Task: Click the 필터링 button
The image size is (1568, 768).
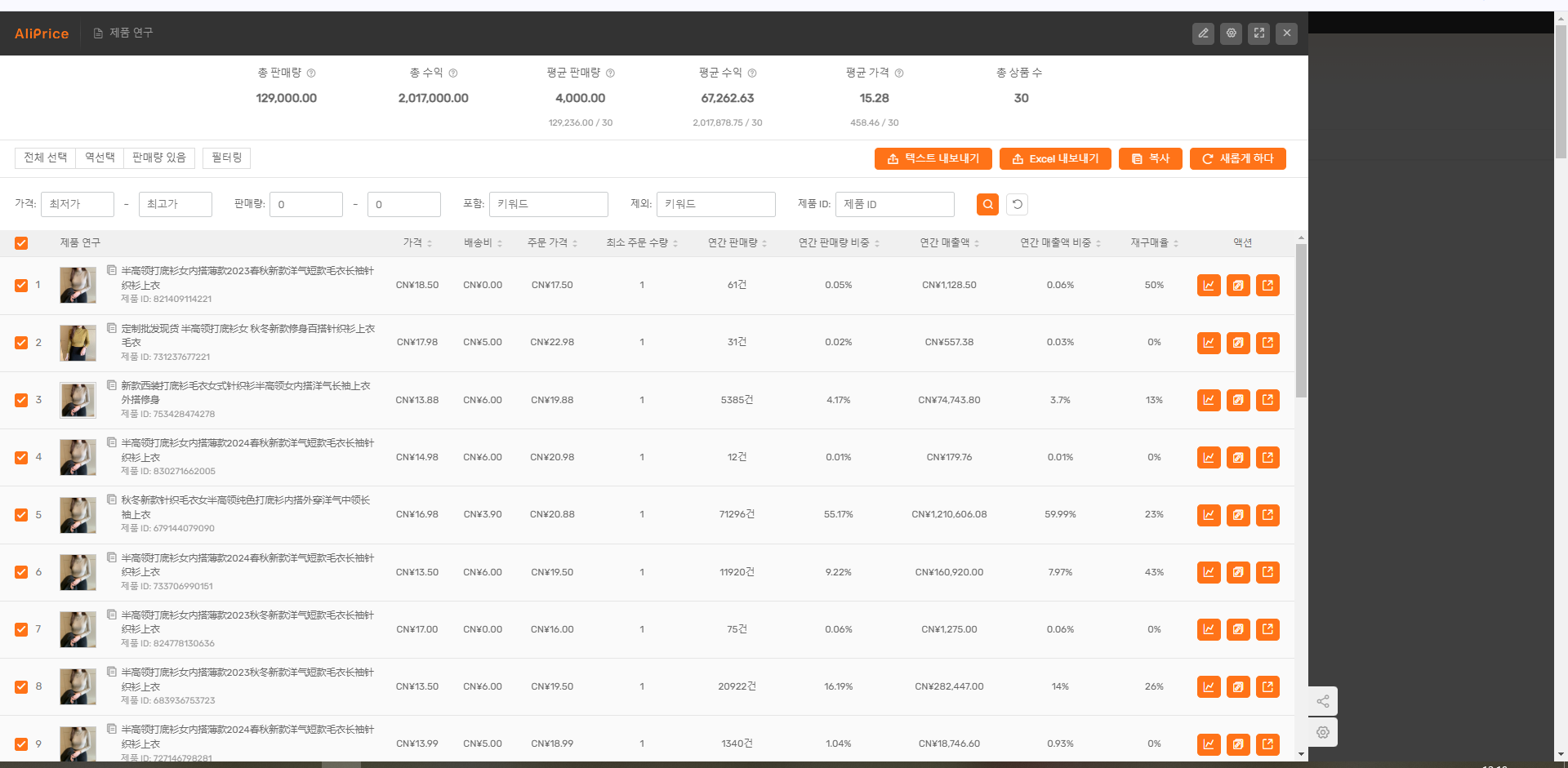Action: (226, 158)
